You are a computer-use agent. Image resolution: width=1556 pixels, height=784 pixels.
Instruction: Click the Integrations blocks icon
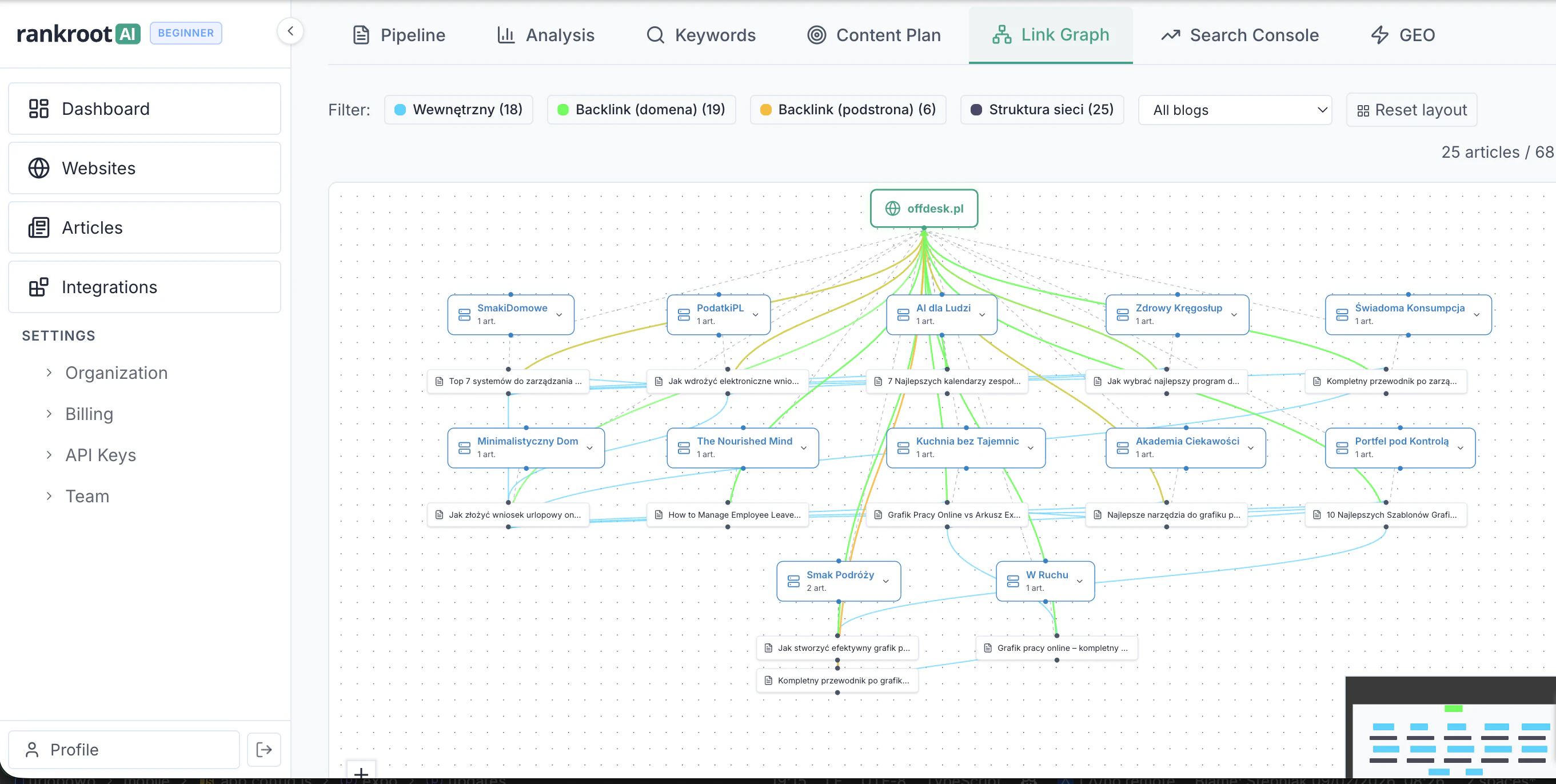[x=39, y=287]
